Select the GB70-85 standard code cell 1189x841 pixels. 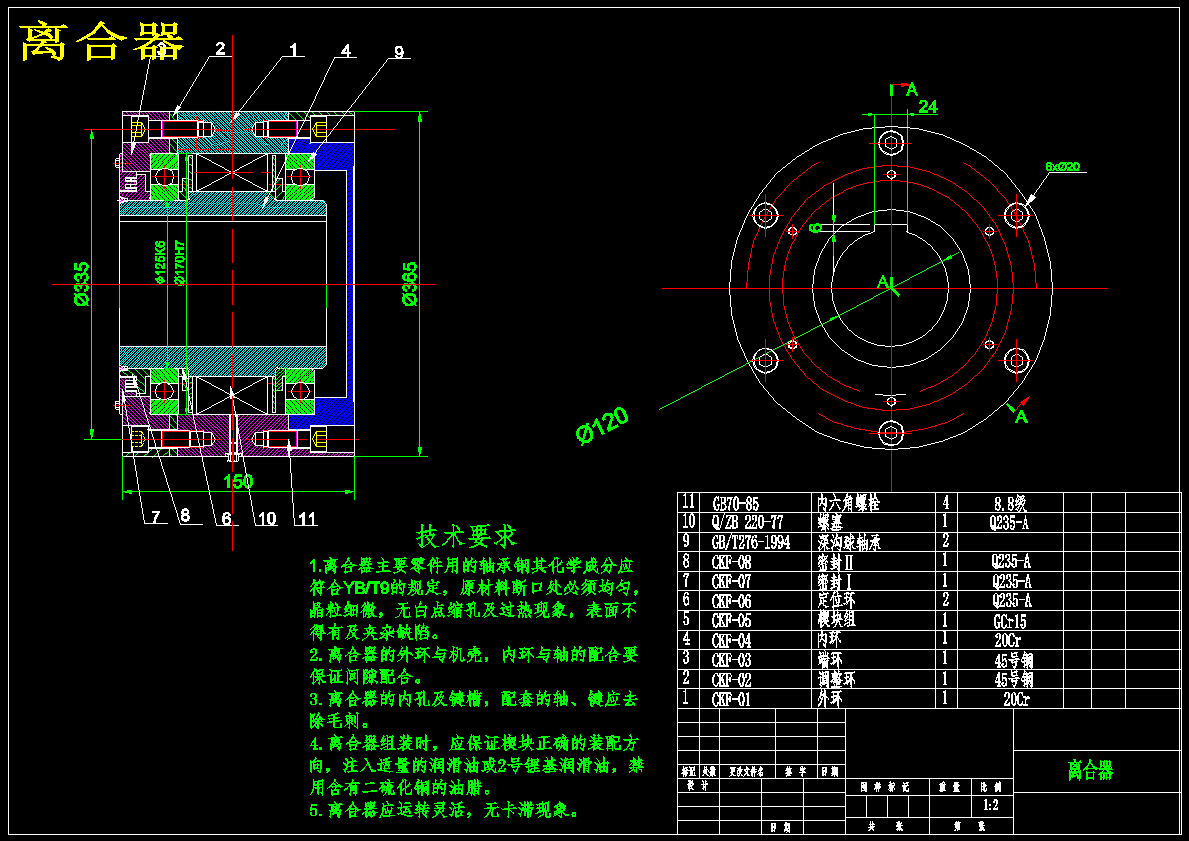[736, 504]
